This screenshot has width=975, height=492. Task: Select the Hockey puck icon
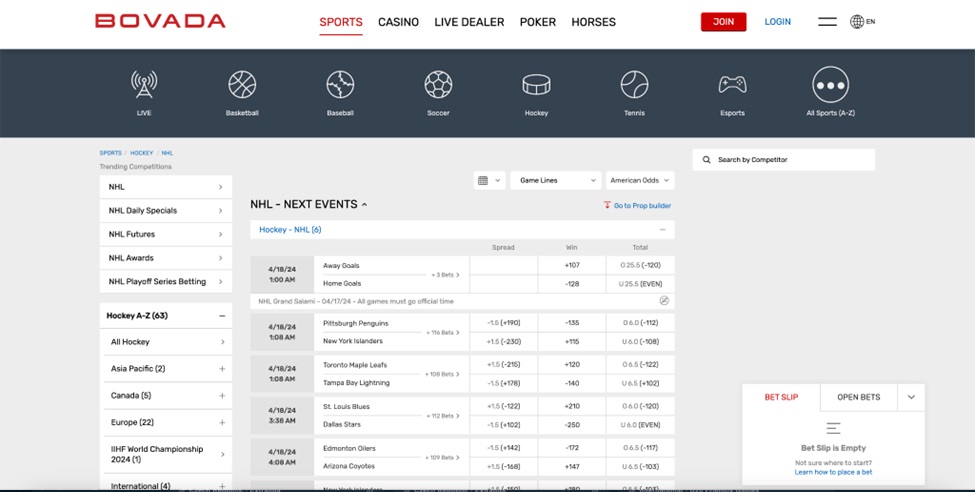(536, 85)
